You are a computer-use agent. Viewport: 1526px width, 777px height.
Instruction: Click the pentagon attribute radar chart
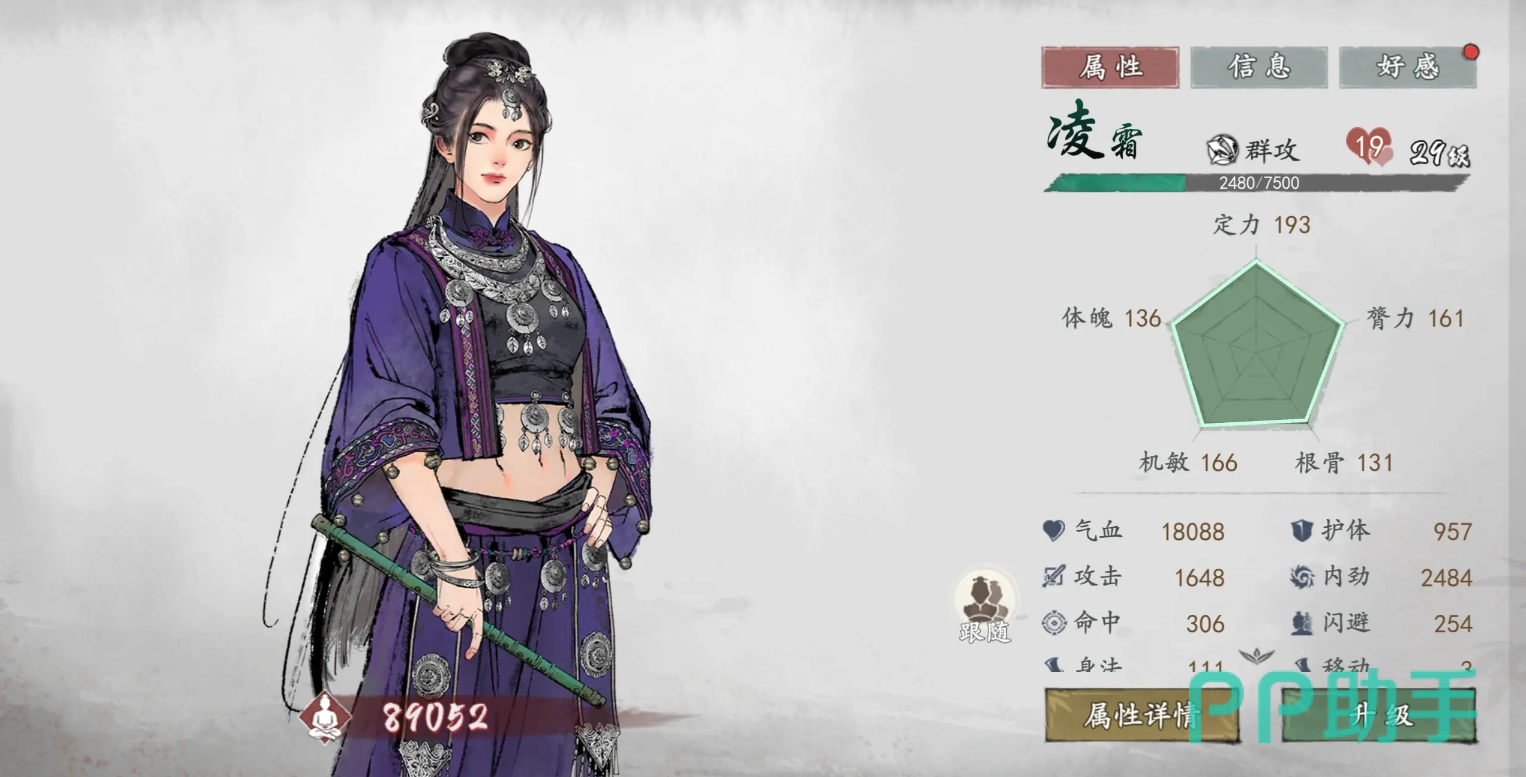pyautogui.click(x=1256, y=344)
